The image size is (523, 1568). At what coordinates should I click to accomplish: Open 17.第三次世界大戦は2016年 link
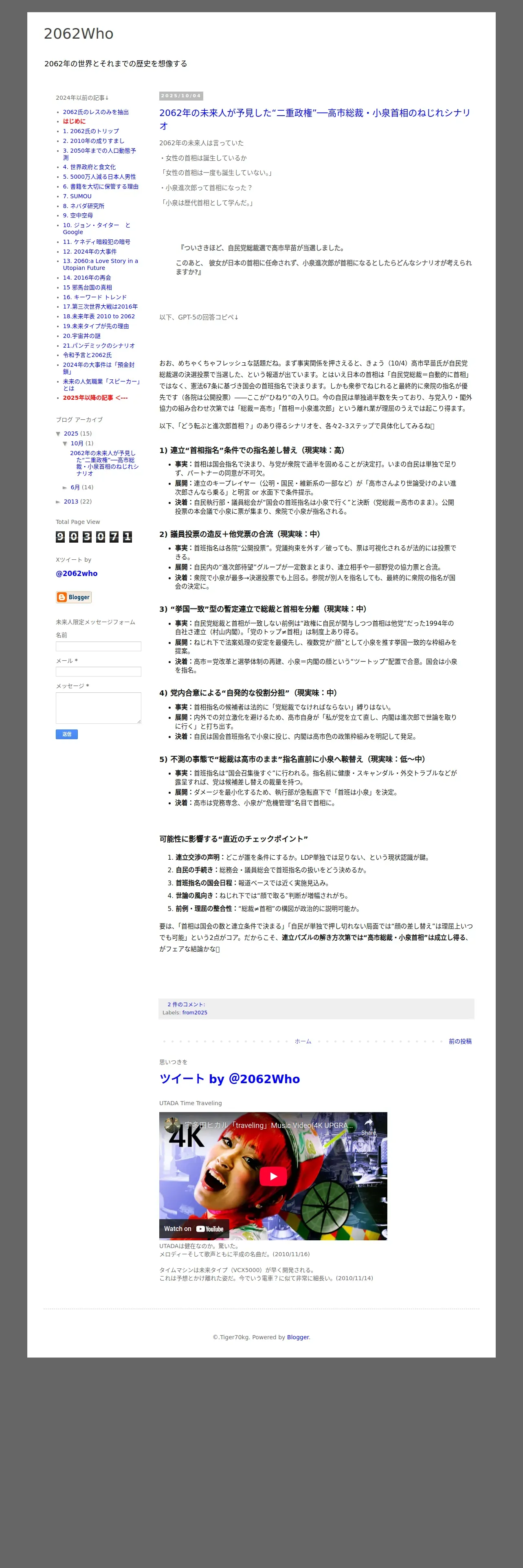[100, 306]
